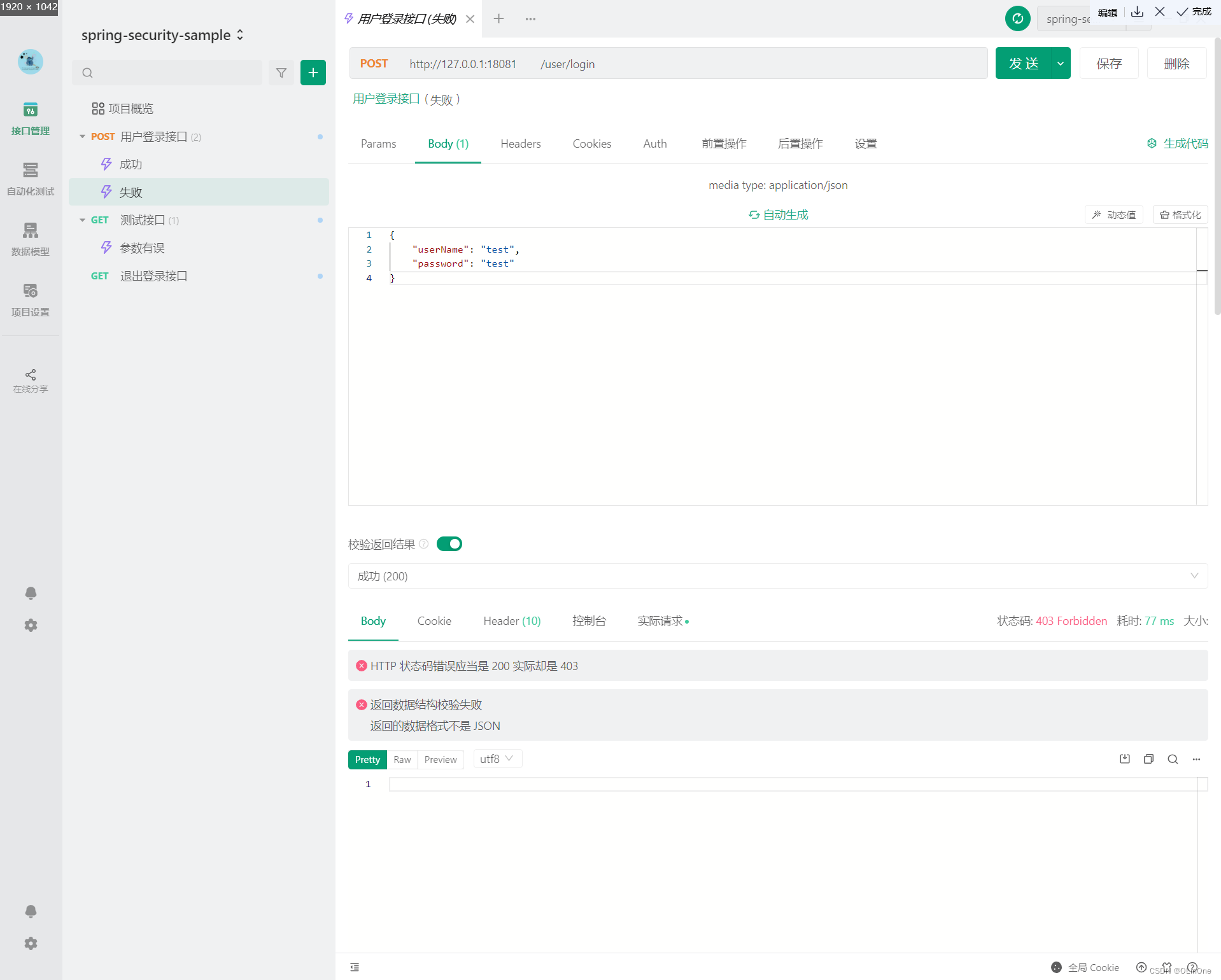Image resolution: width=1221 pixels, height=980 pixels.
Task: Click the 保存 button
Action: click(x=1109, y=63)
